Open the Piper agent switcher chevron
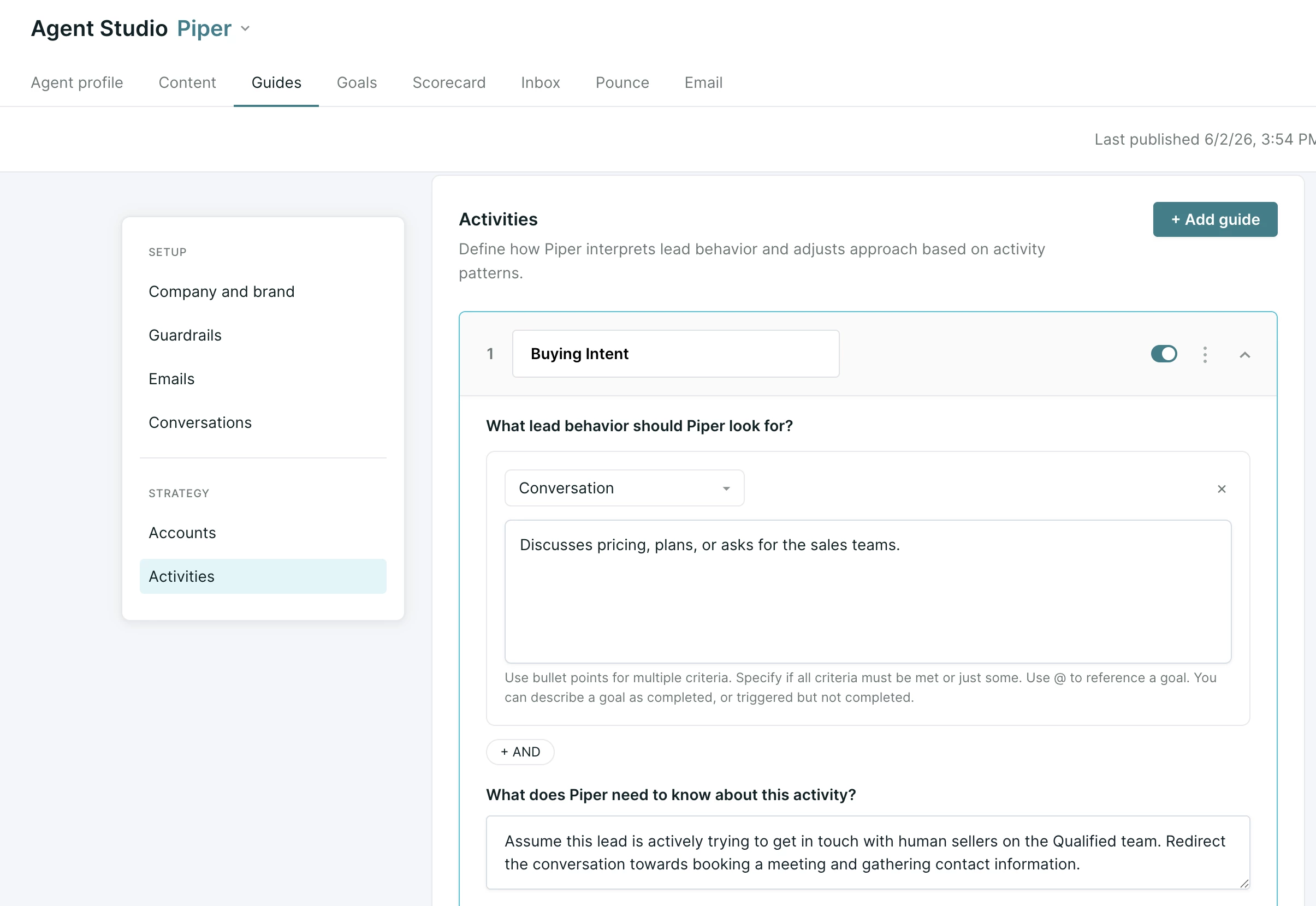Screen dimensions: 1316x906 point(245,28)
